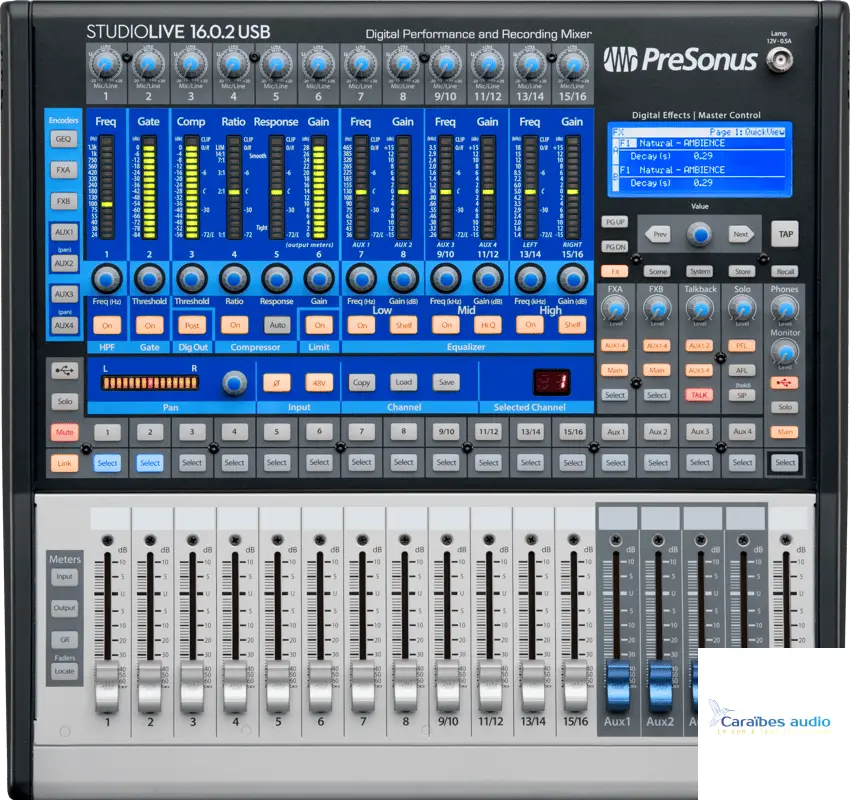The image size is (850, 800).
Task: Click the Aux 1 mute button
Action: [x=615, y=432]
